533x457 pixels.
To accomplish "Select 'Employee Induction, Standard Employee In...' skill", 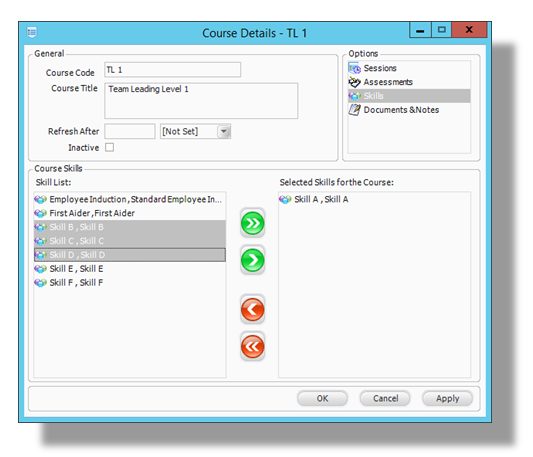I will (130, 199).
